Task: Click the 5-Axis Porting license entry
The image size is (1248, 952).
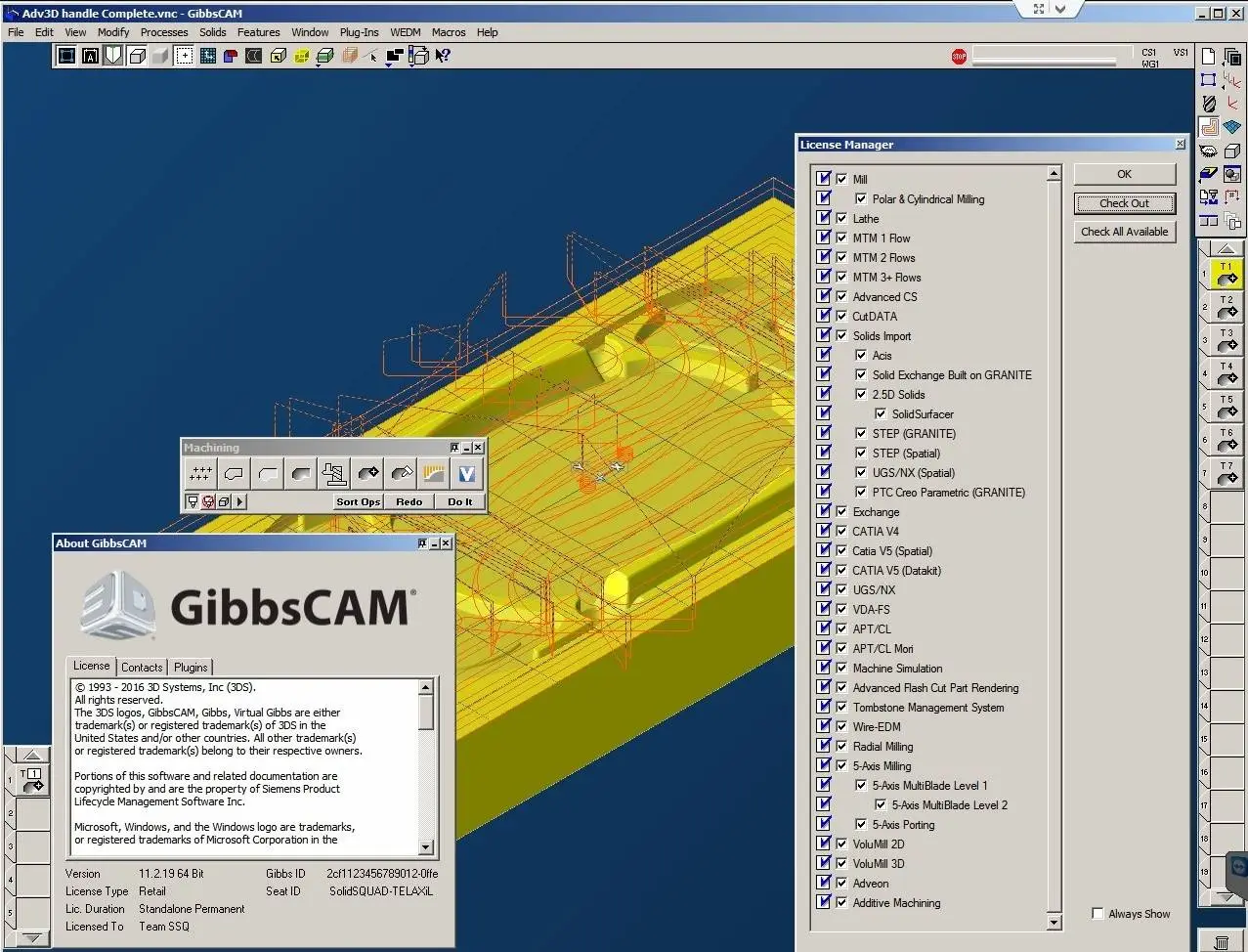Action: [903, 824]
